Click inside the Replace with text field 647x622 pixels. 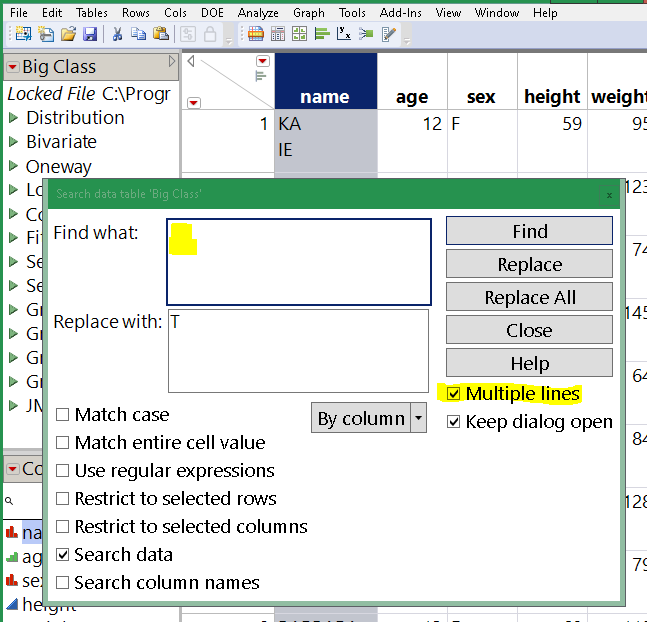(x=298, y=350)
